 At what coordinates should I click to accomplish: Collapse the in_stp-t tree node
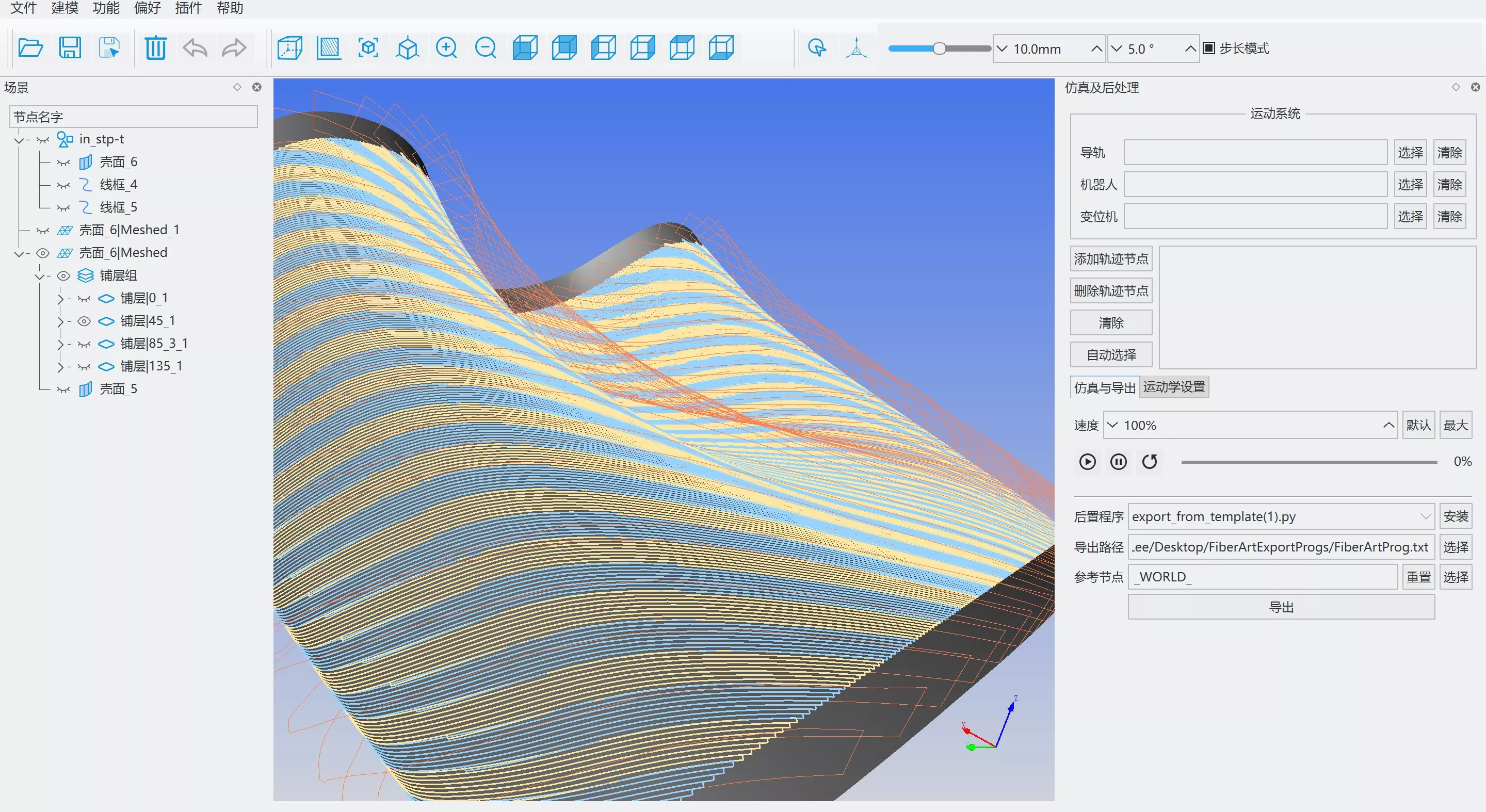point(19,140)
